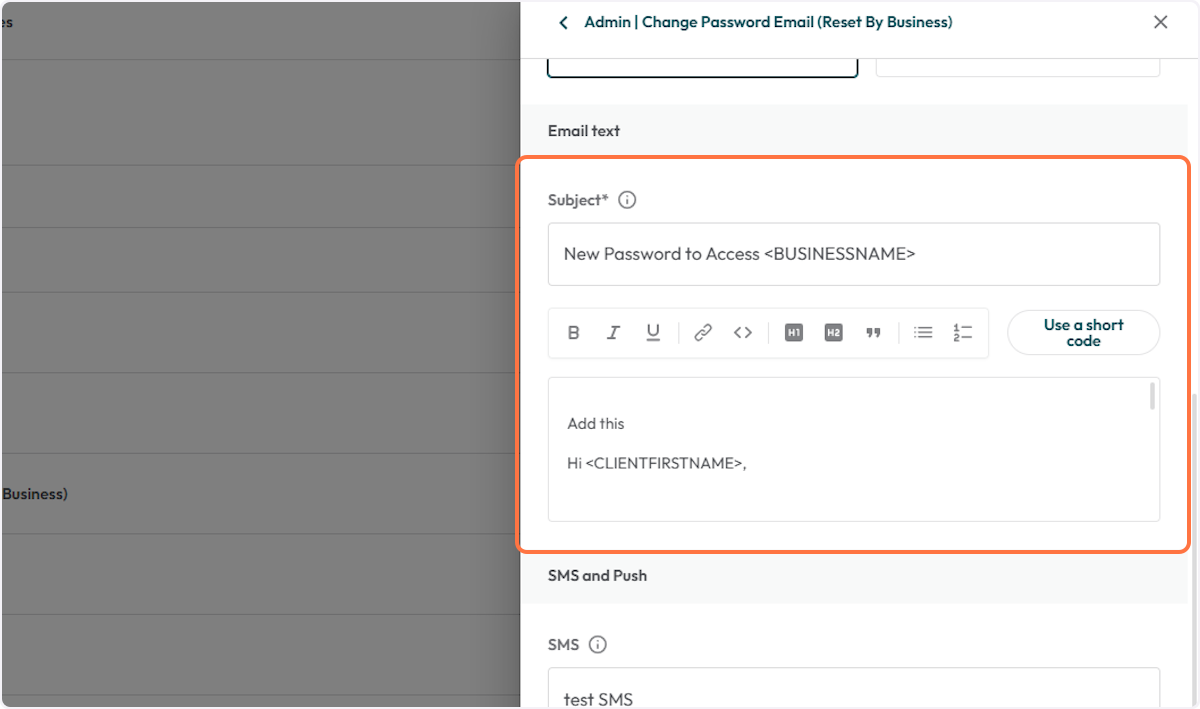Open the 'Use a short code' button
Viewport: 1200px width, 709px height.
point(1083,333)
